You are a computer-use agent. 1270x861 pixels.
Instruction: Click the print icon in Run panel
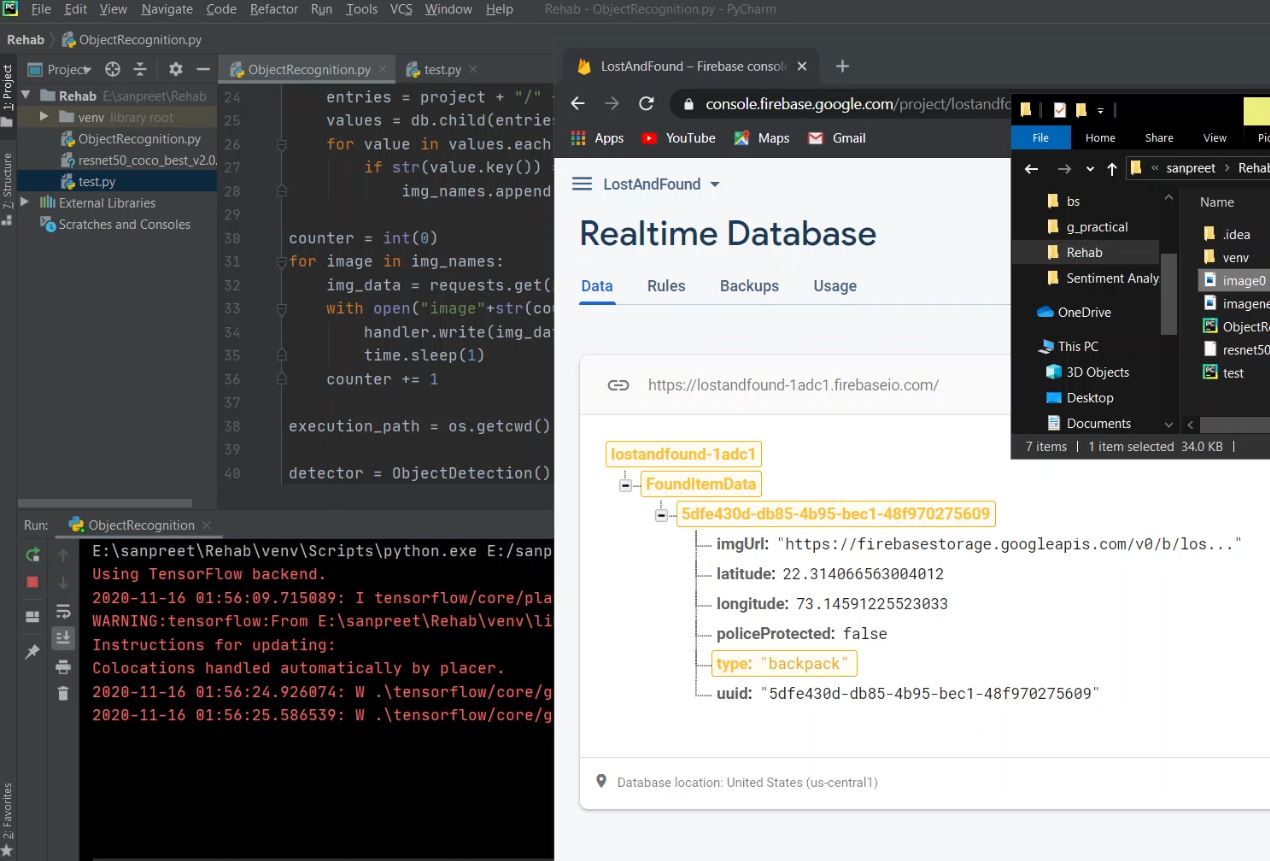tap(63, 667)
